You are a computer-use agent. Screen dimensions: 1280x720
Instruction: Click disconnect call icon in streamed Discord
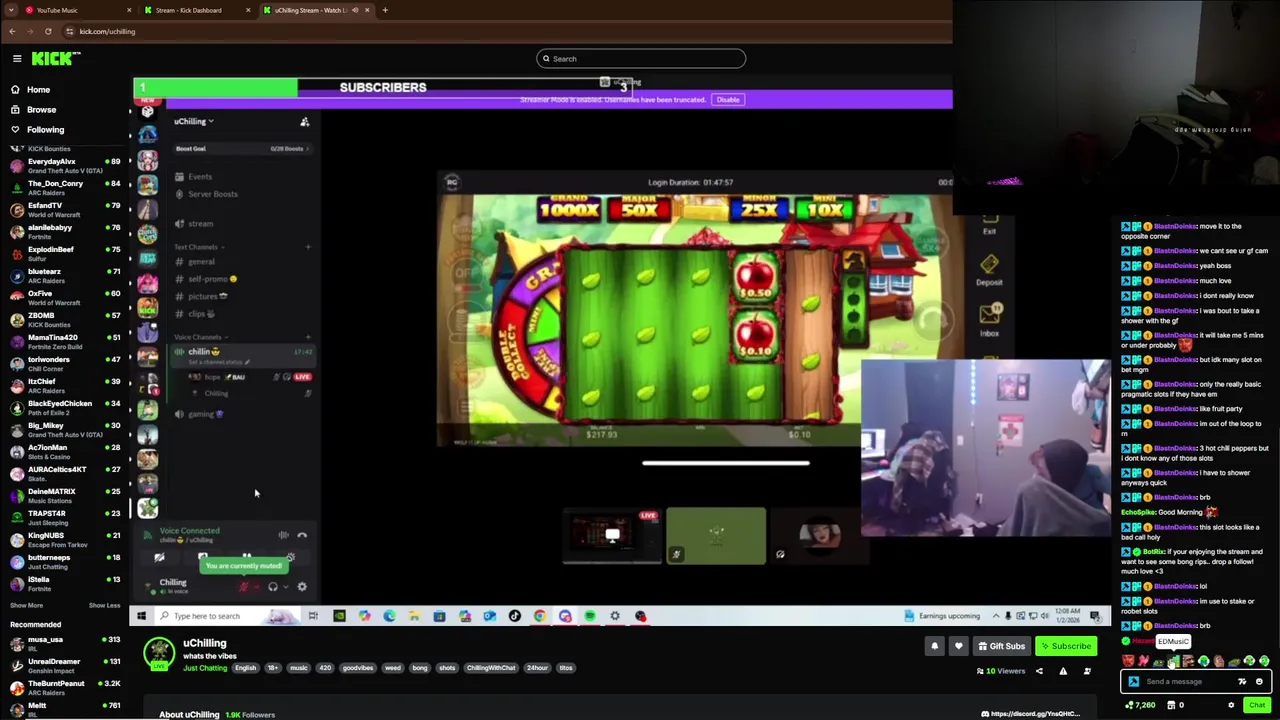coord(302,536)
